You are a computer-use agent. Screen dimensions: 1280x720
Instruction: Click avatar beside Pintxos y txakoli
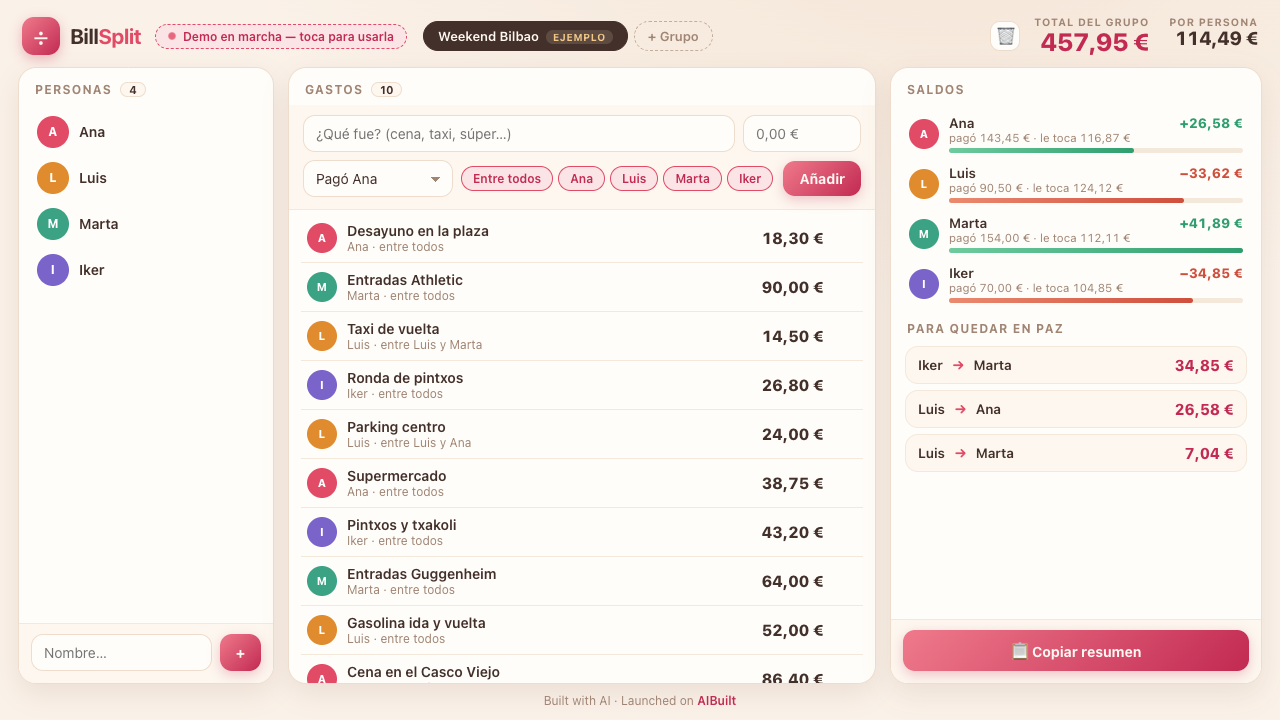[x=322, y=532]
